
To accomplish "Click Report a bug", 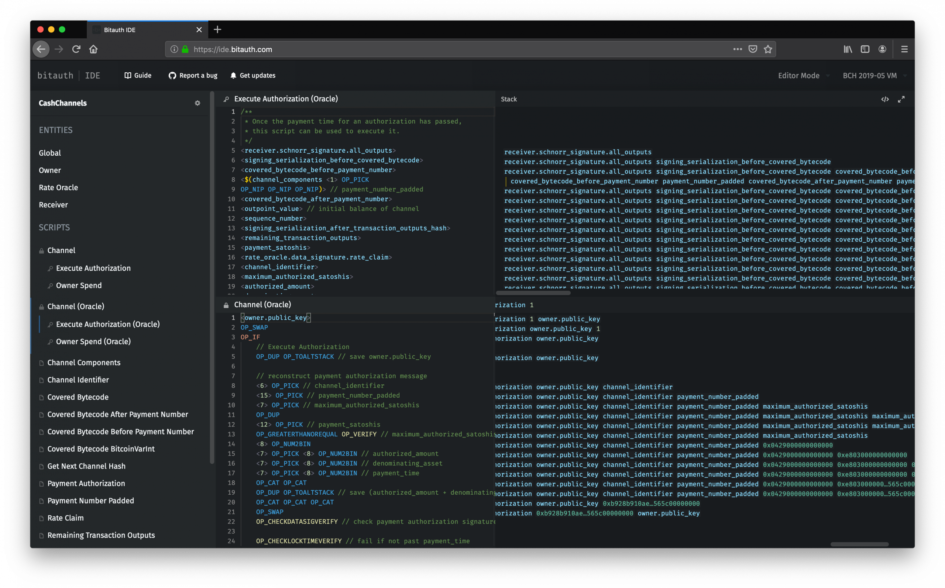I will [x=193, y=75].
